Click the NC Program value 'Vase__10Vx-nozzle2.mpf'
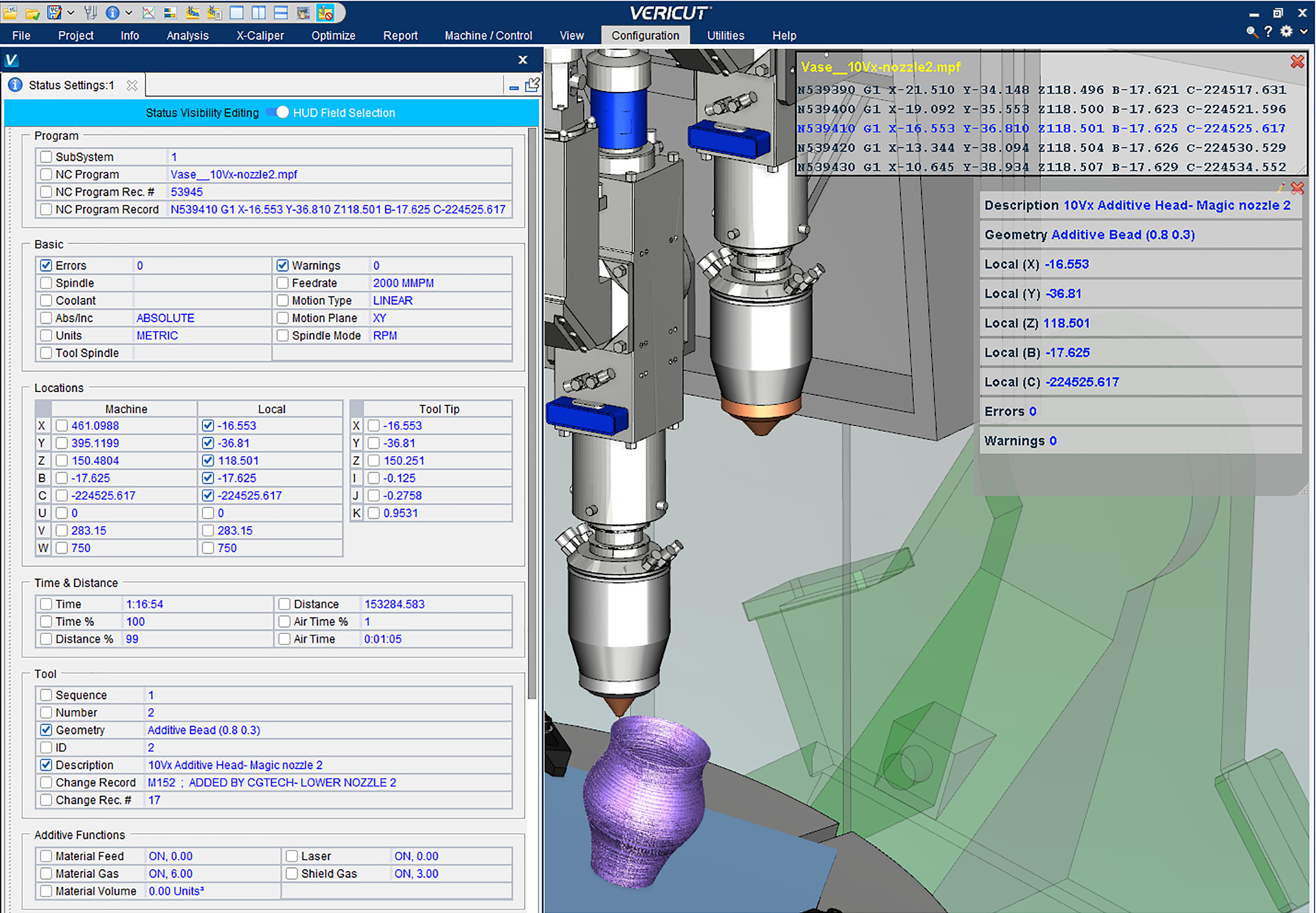Viewport: 1316px width, 913px height. pos(234,175)
